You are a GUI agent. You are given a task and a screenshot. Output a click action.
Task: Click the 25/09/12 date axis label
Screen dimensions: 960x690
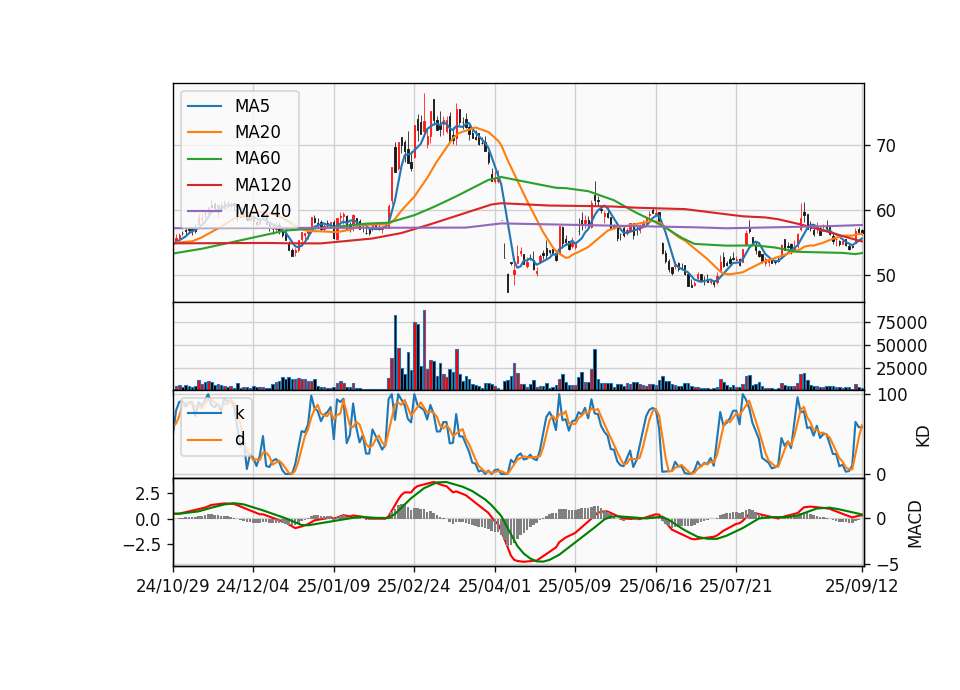(x=861, y=586)
